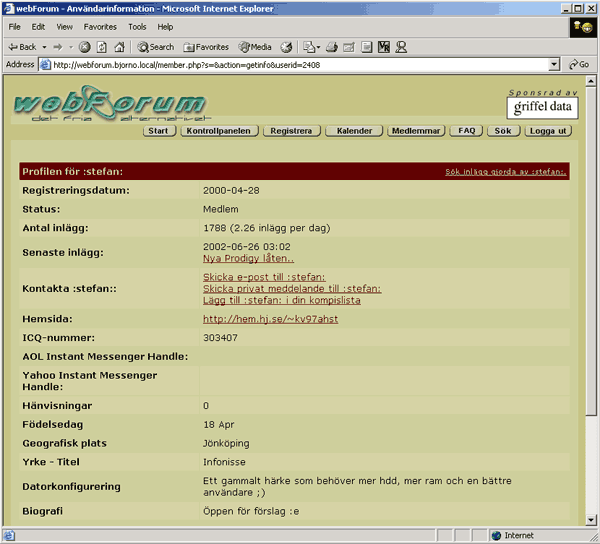Image resolution: width=600 pixels, height=544 pixels.
Task: Open the Search pane from toolbar
Action: coord(156,47)
